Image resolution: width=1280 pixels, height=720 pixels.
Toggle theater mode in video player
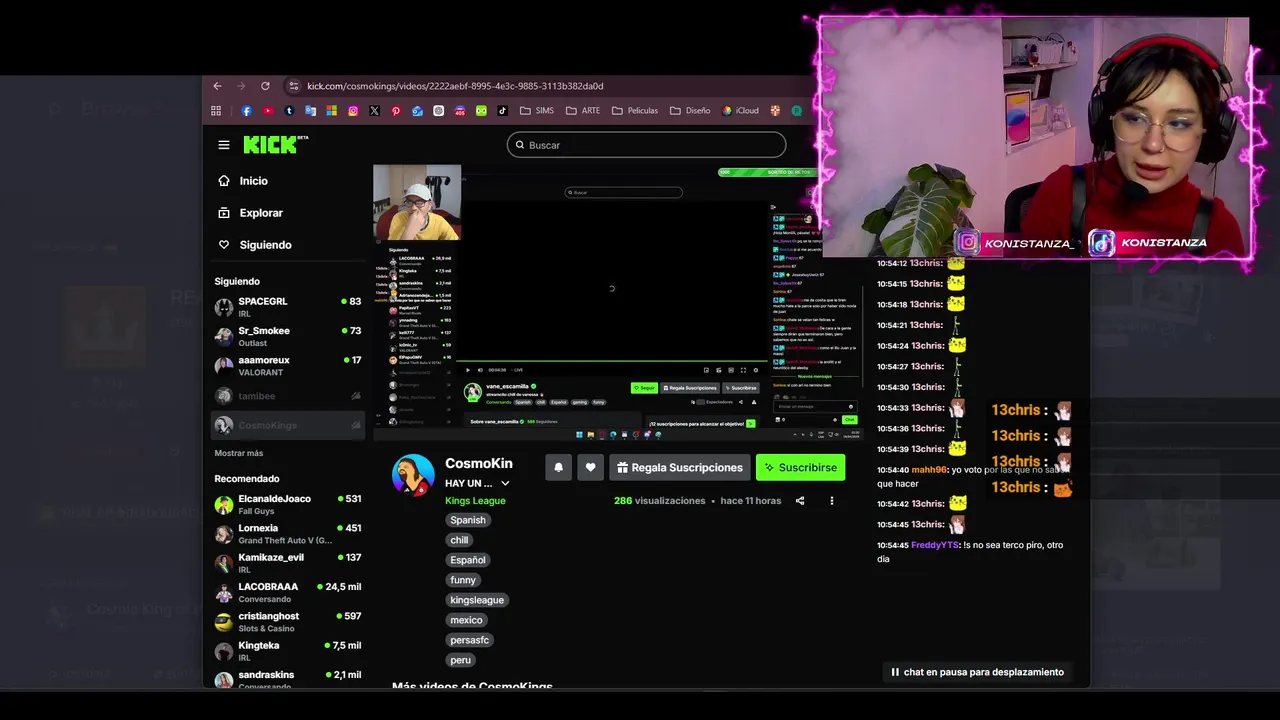pos(731,370)
